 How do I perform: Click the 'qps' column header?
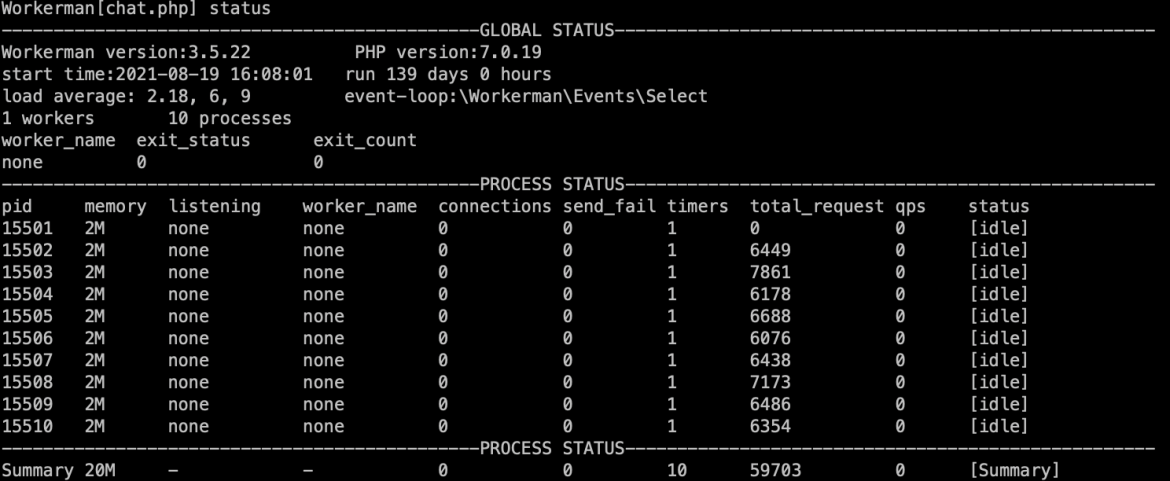(x=910, y=207)
